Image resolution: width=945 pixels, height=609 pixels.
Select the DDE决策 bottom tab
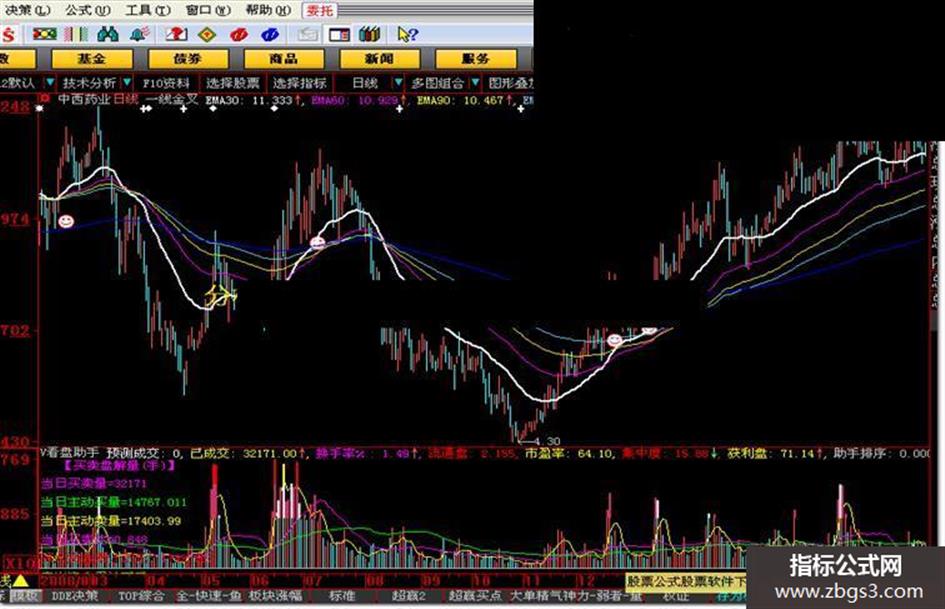click(x=75, y=596)
